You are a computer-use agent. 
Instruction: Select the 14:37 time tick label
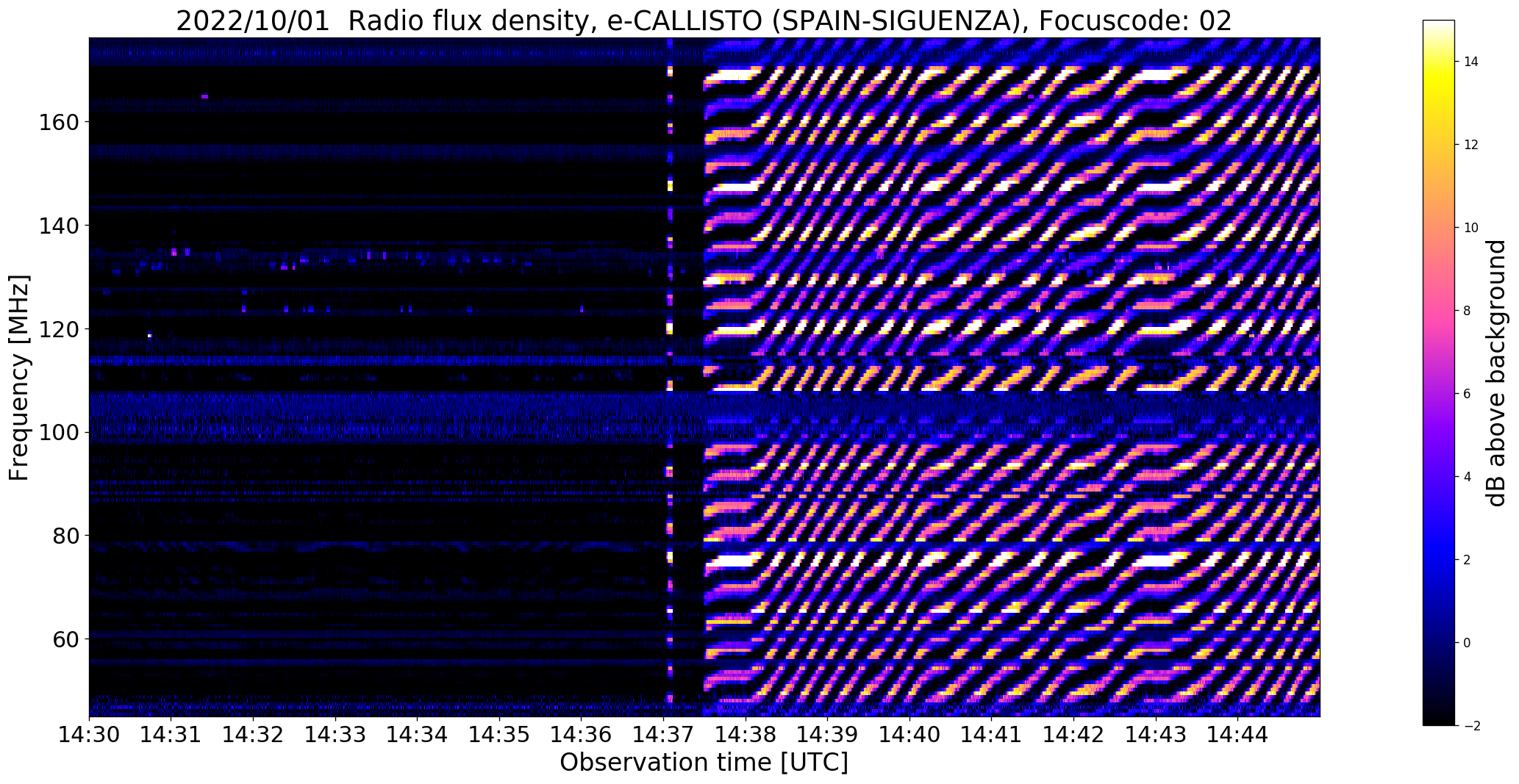coord(663,734)
